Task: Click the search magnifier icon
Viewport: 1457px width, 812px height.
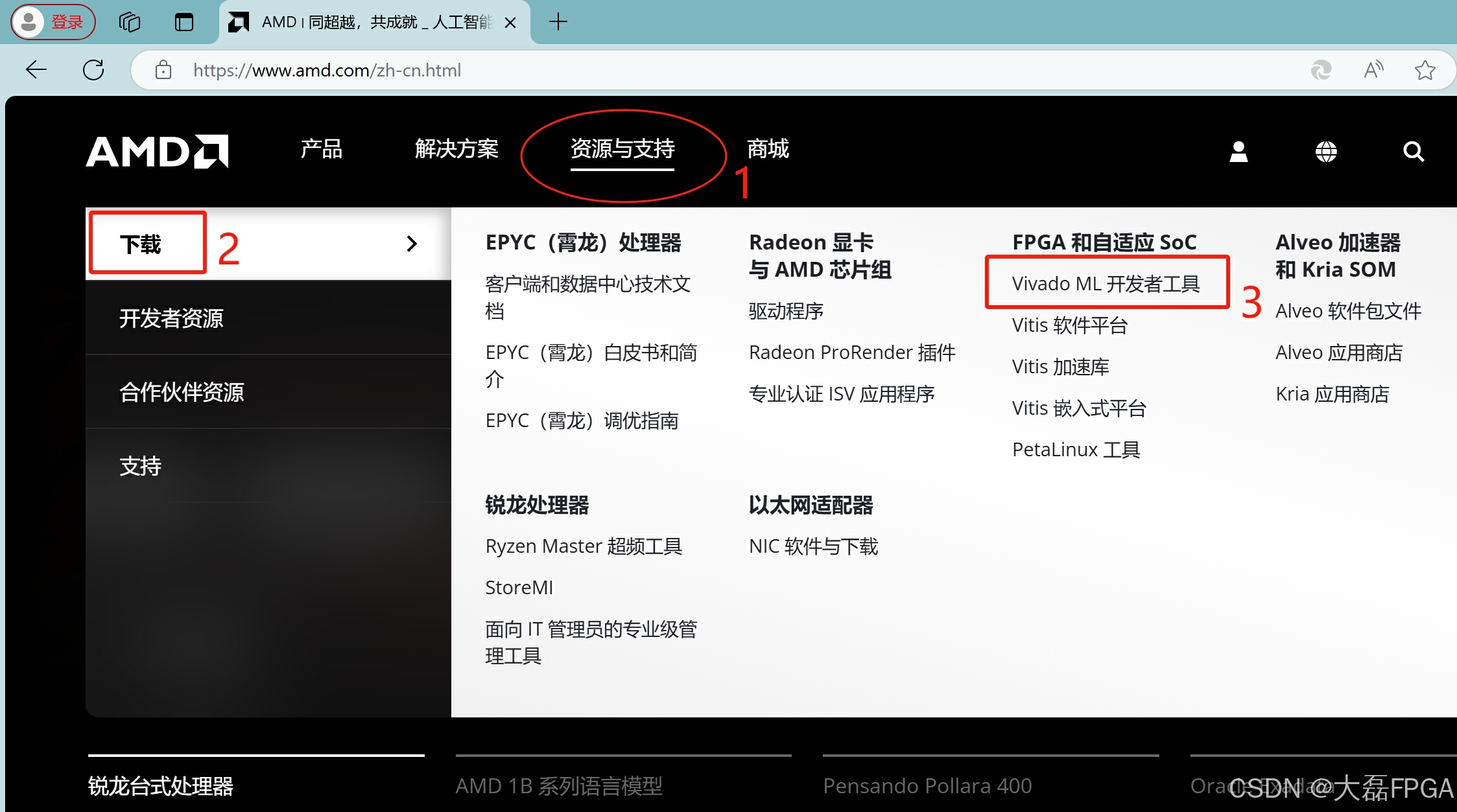Action: click(1413, 152)
